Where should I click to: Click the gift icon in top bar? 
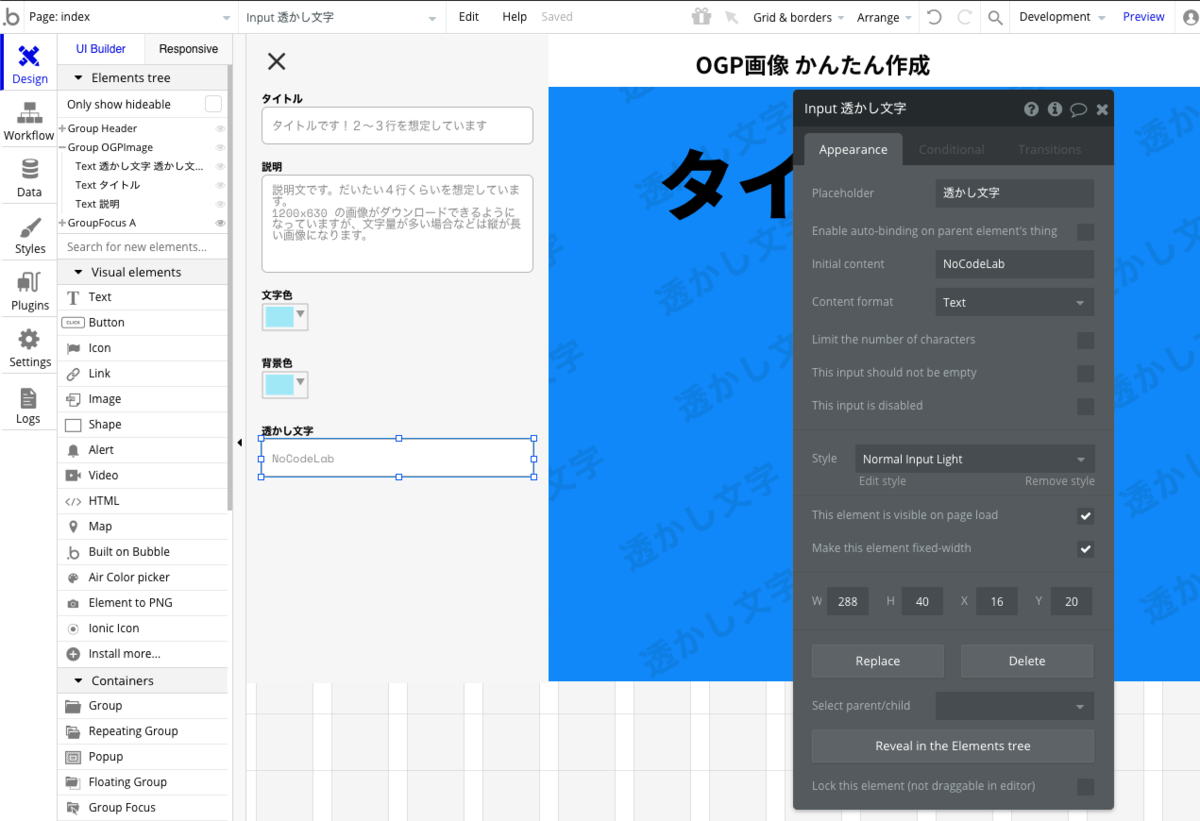click(x=701, y=17)
